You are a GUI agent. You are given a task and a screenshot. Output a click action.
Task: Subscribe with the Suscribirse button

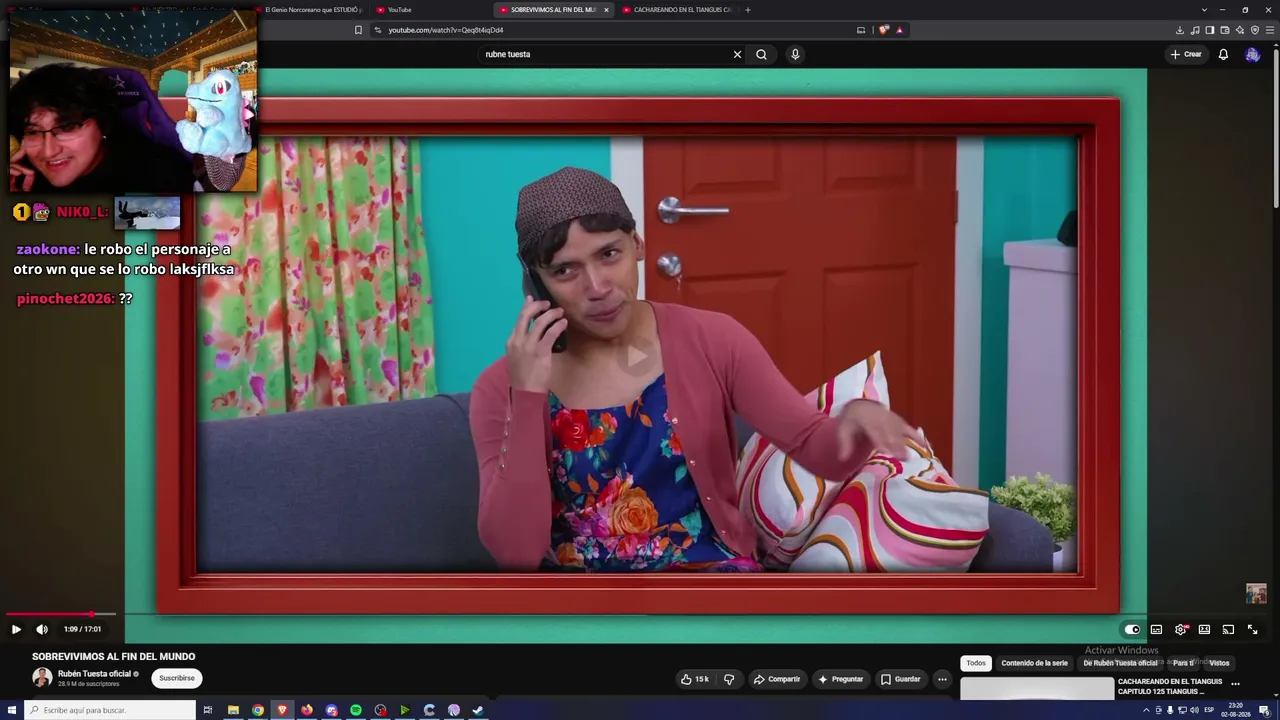(x=177, y=678)
